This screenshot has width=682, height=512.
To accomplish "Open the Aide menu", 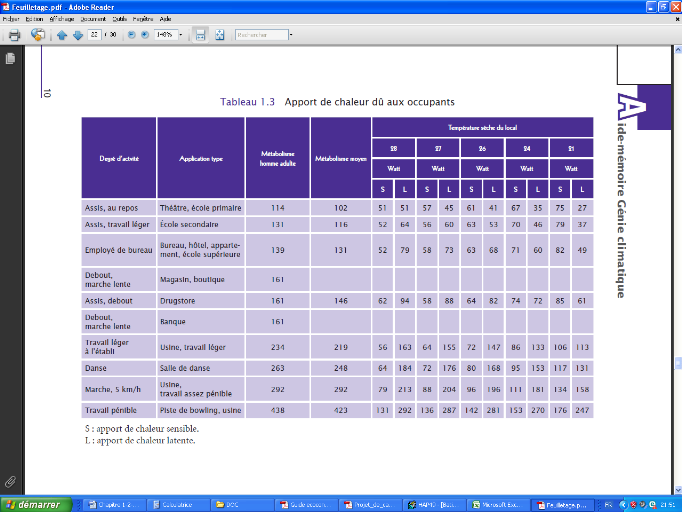I will 165,19.
